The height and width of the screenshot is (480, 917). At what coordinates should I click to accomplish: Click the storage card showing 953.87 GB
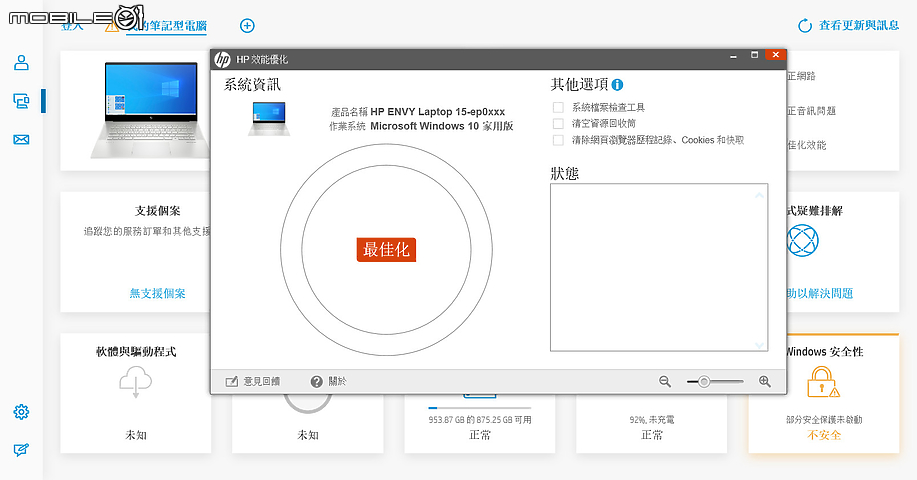480,424
